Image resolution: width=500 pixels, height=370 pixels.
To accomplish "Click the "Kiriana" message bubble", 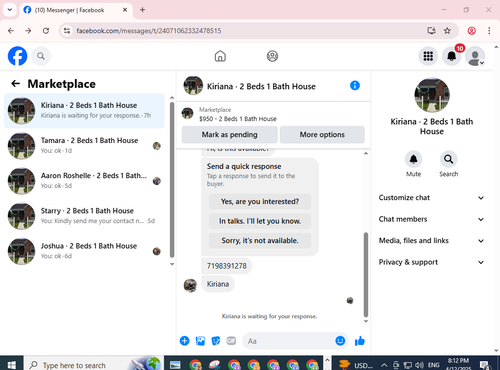I will [218, 284].
